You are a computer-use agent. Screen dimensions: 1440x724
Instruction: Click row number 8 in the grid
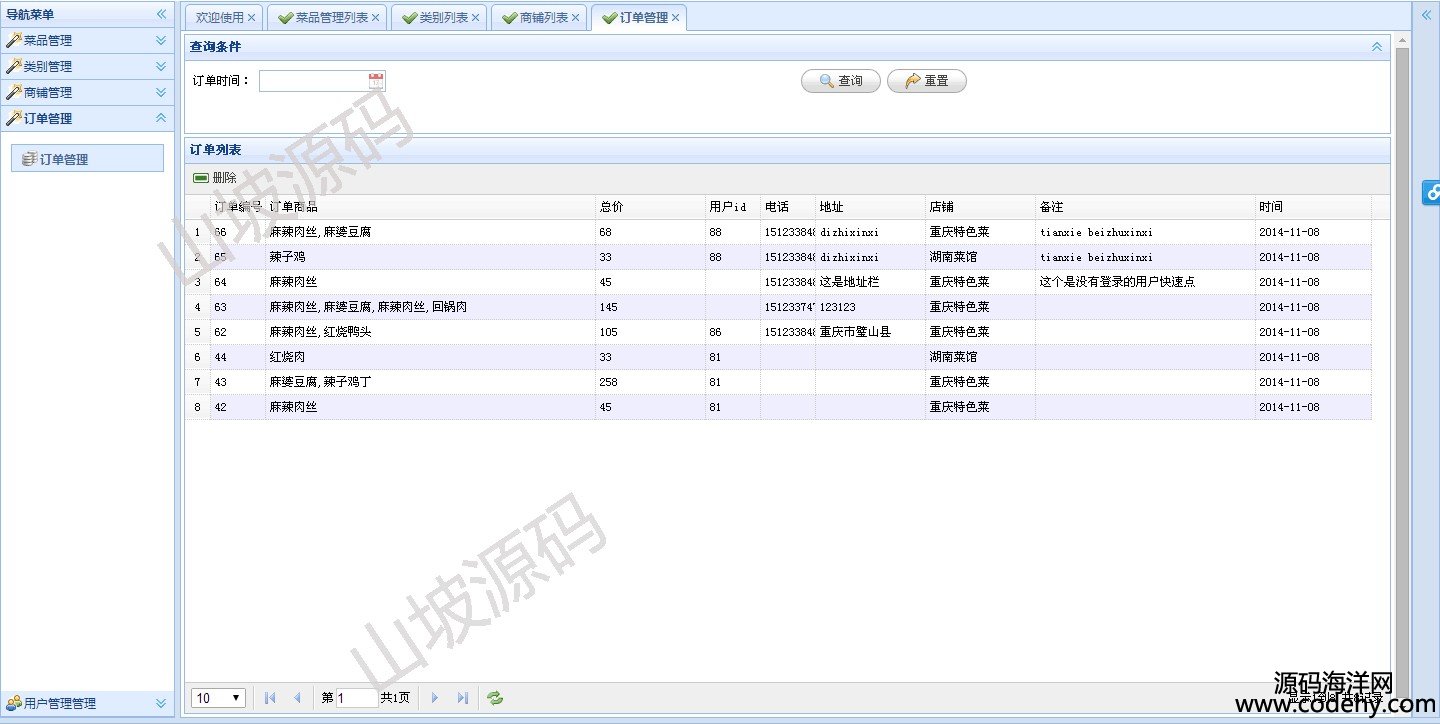(x=197, y=407)
